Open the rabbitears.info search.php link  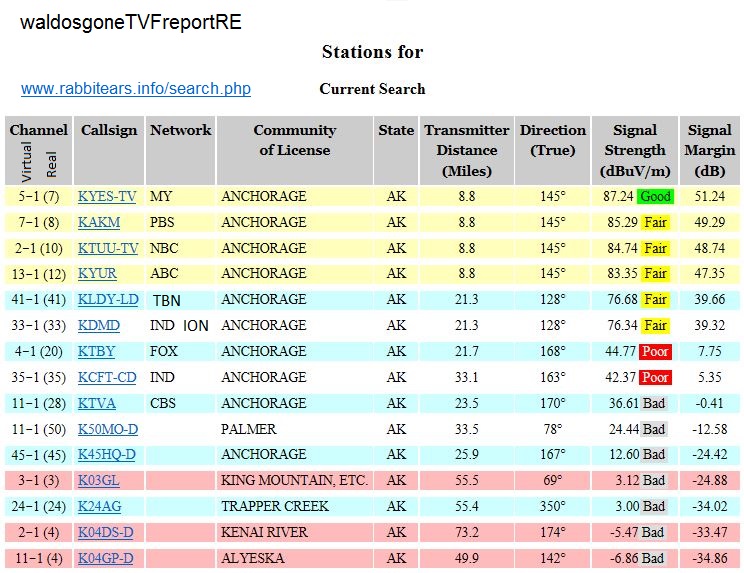click(x=136, y=89)
